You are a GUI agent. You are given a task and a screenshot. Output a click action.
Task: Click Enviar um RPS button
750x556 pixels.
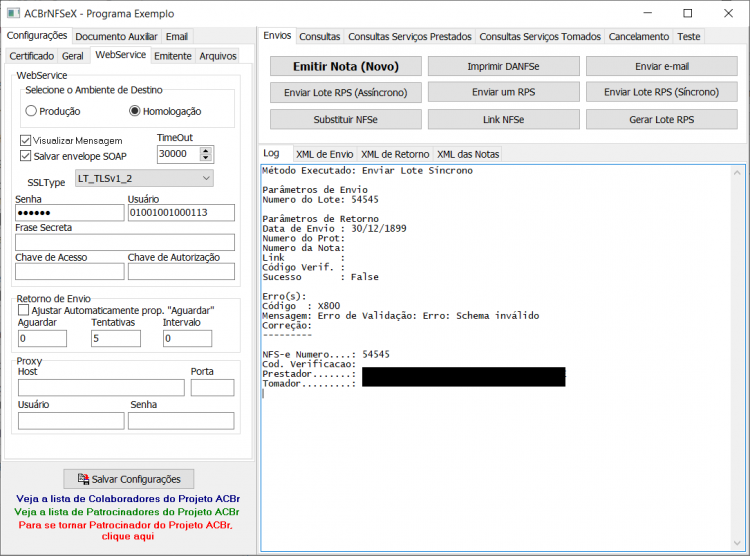click(x=504, y=92)
